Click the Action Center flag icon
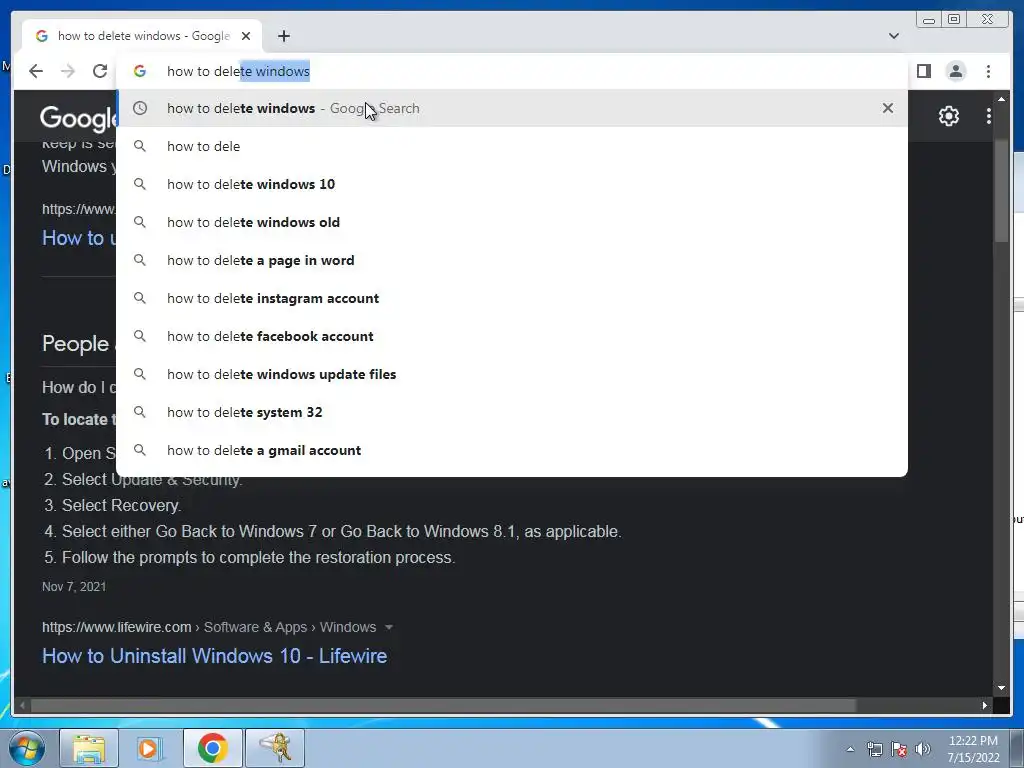 tap(899, 750)
